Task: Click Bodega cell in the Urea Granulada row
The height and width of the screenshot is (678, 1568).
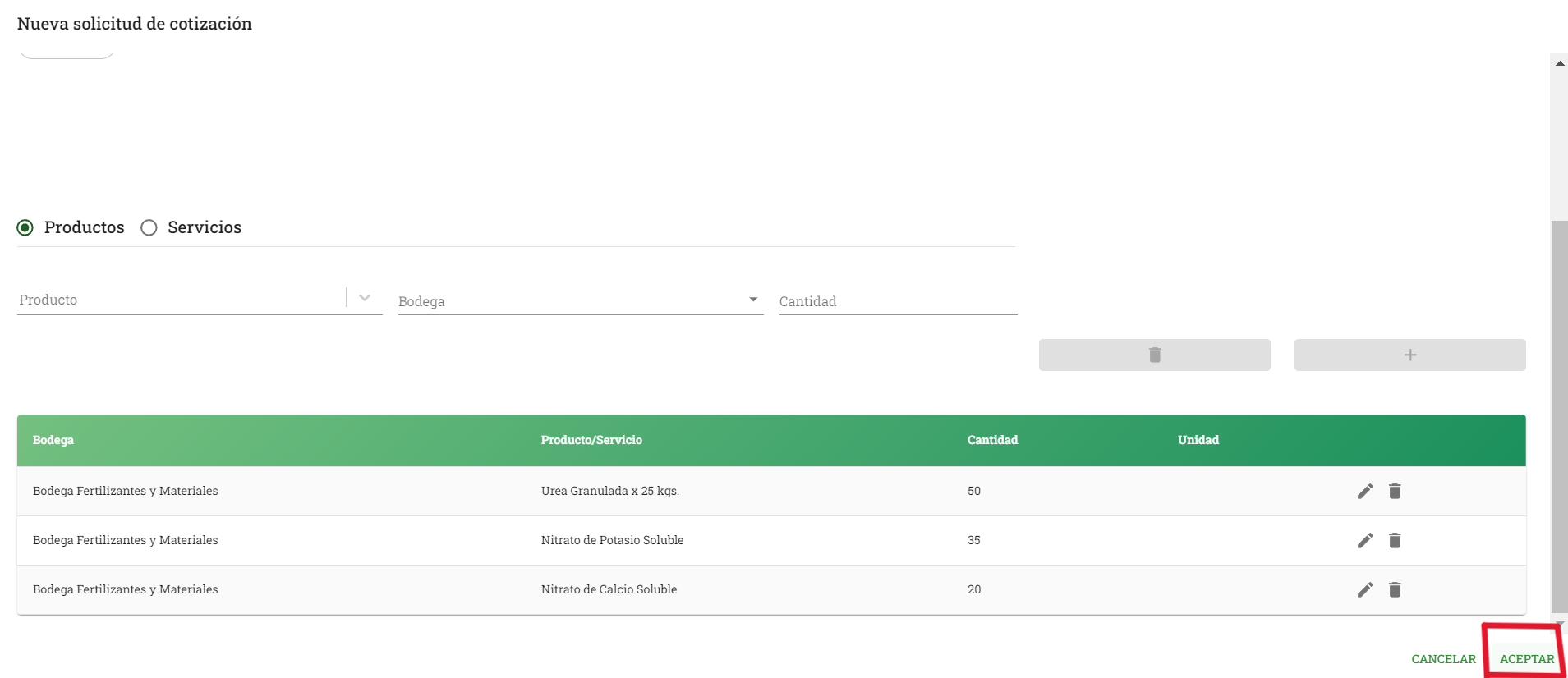Action: tap(126, 491)
